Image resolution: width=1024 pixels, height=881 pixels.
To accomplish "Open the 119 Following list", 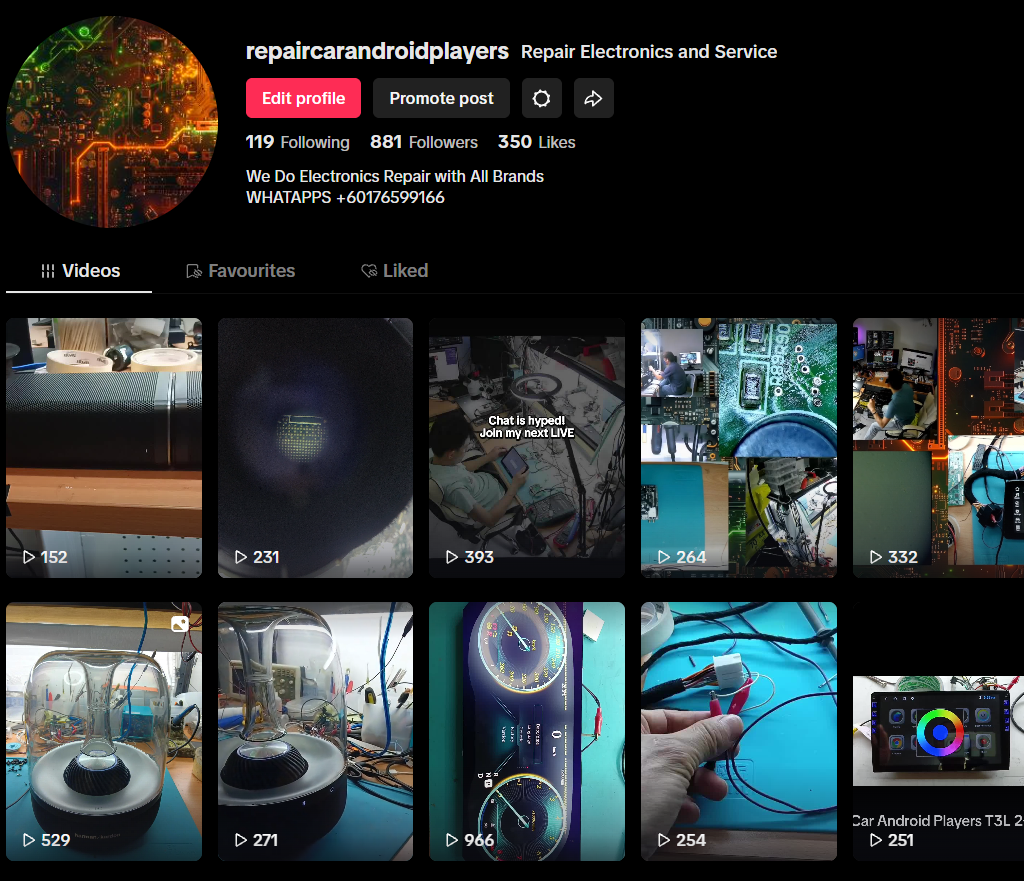I will [x=297, y=142].
